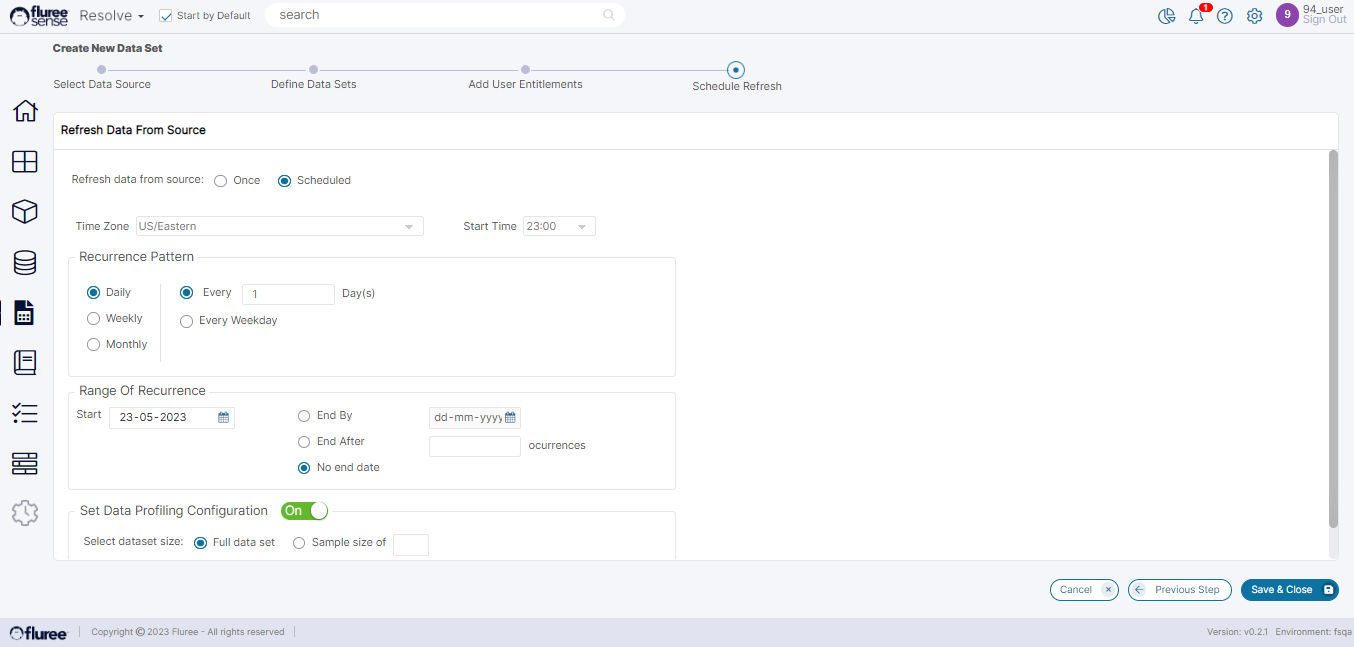The image size is (1354, 647).
Task: Open the 3D cube sidebar icon
Action: point(25,211)
